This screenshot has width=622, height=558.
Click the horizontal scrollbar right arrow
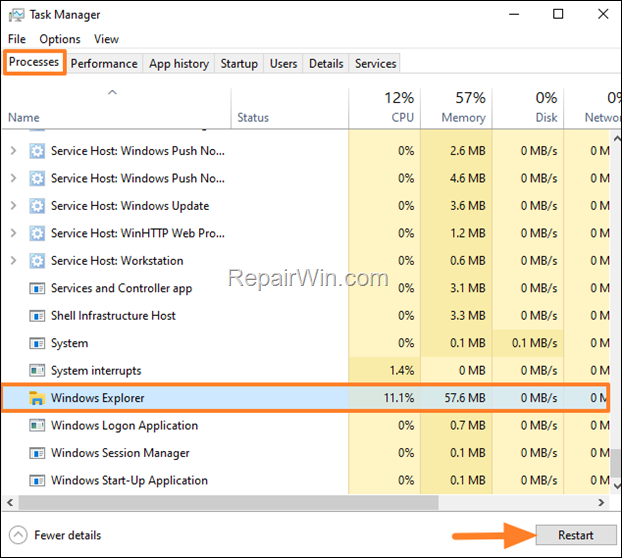click(601, 502)
